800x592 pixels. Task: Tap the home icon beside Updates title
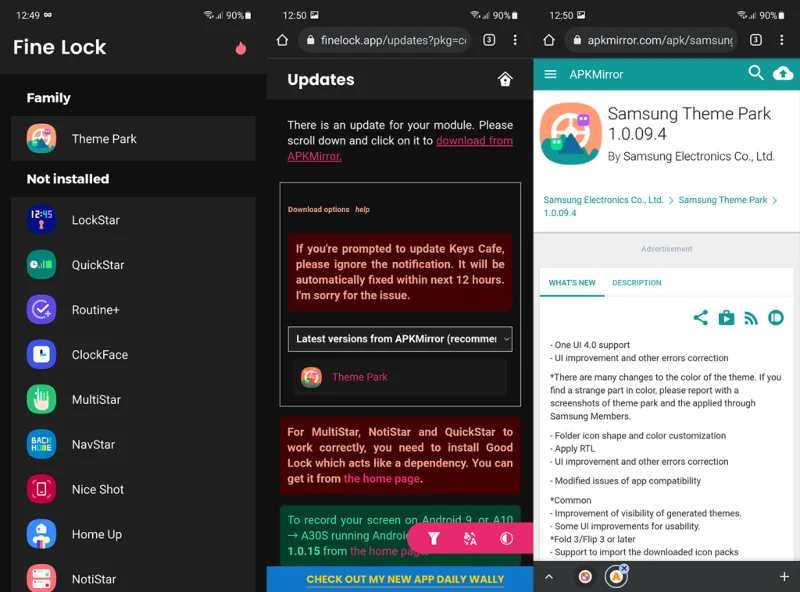(505, 79)
